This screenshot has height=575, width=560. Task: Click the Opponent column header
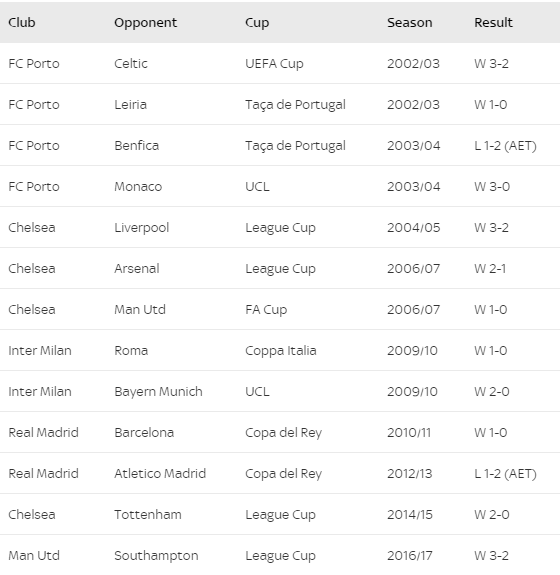[x=145, y=23]
